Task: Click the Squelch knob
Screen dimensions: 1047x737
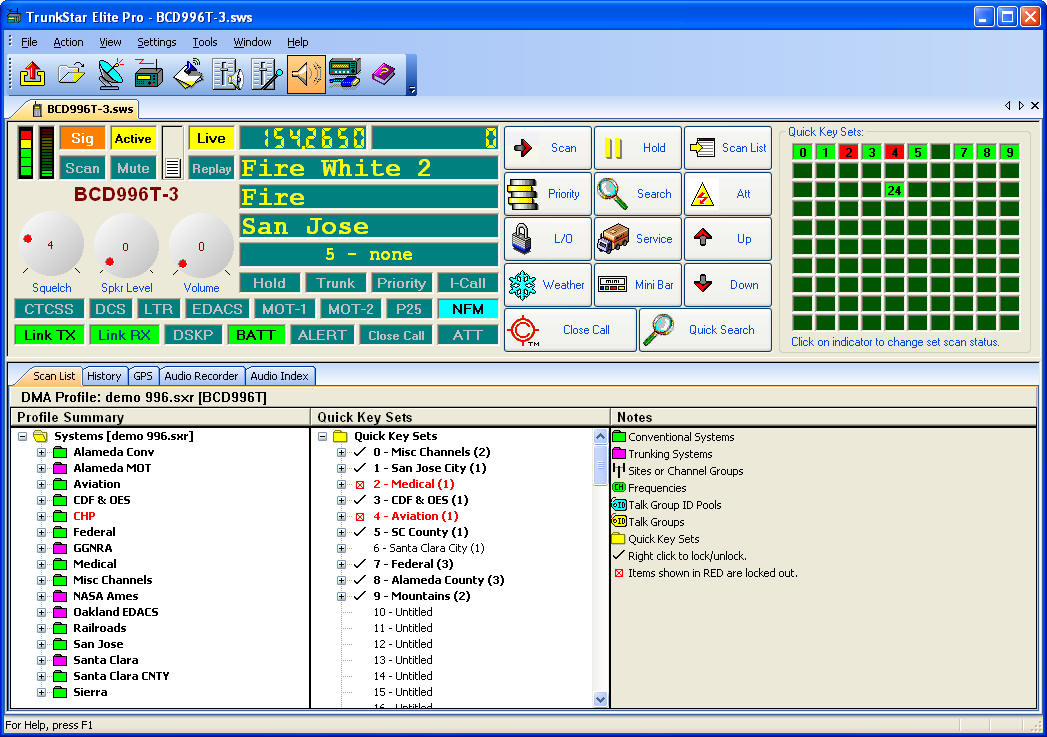Action: tap(51, 245)
